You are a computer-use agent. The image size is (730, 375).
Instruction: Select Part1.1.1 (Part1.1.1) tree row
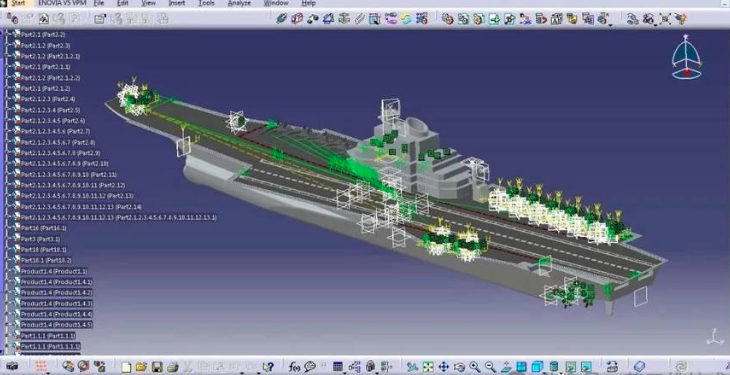tap(48, 335)
